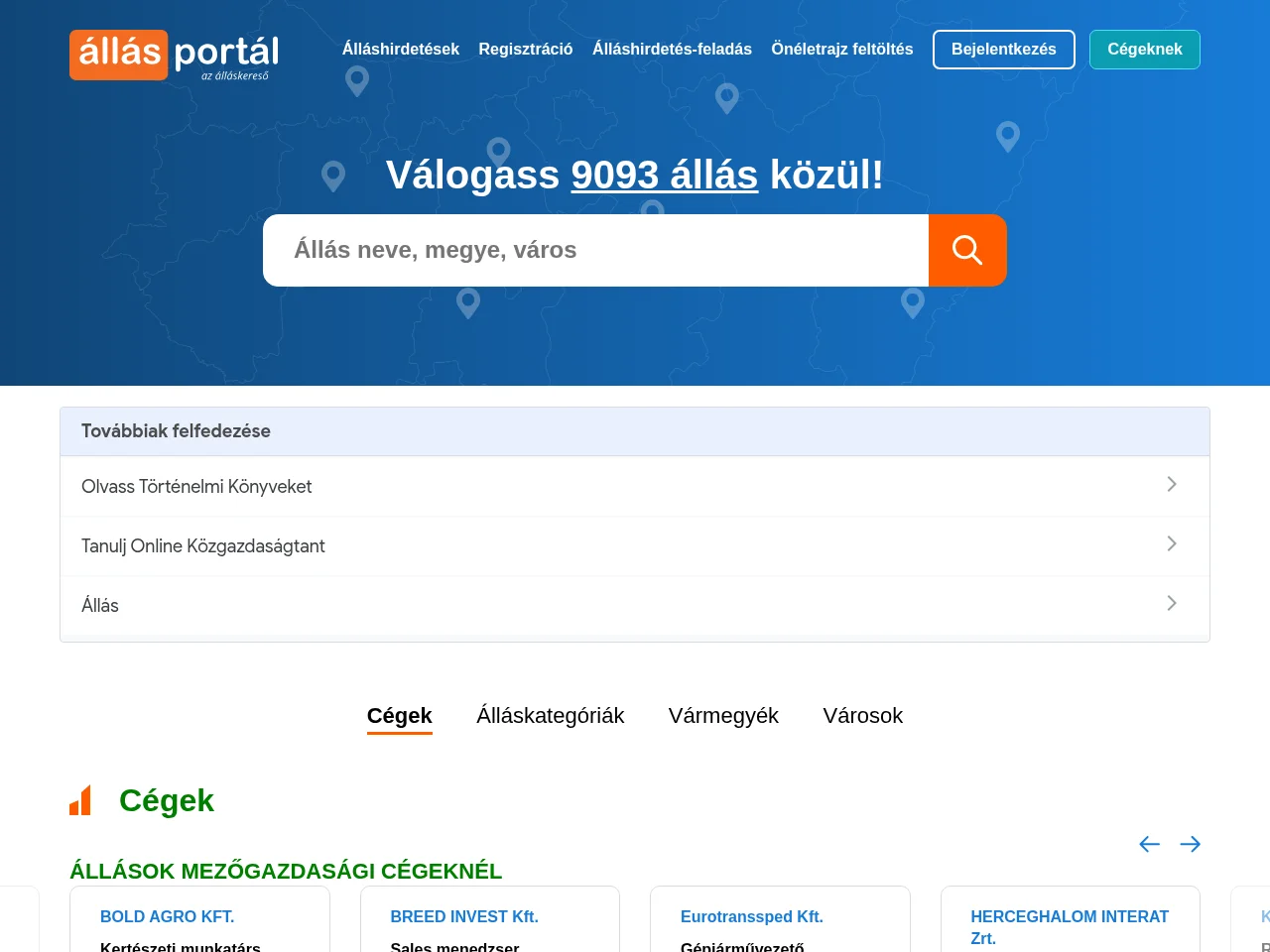Screen dimensions: 1270x952
Task: Focus the Állás neve, megye, város search field
Action: coord(595,250)
